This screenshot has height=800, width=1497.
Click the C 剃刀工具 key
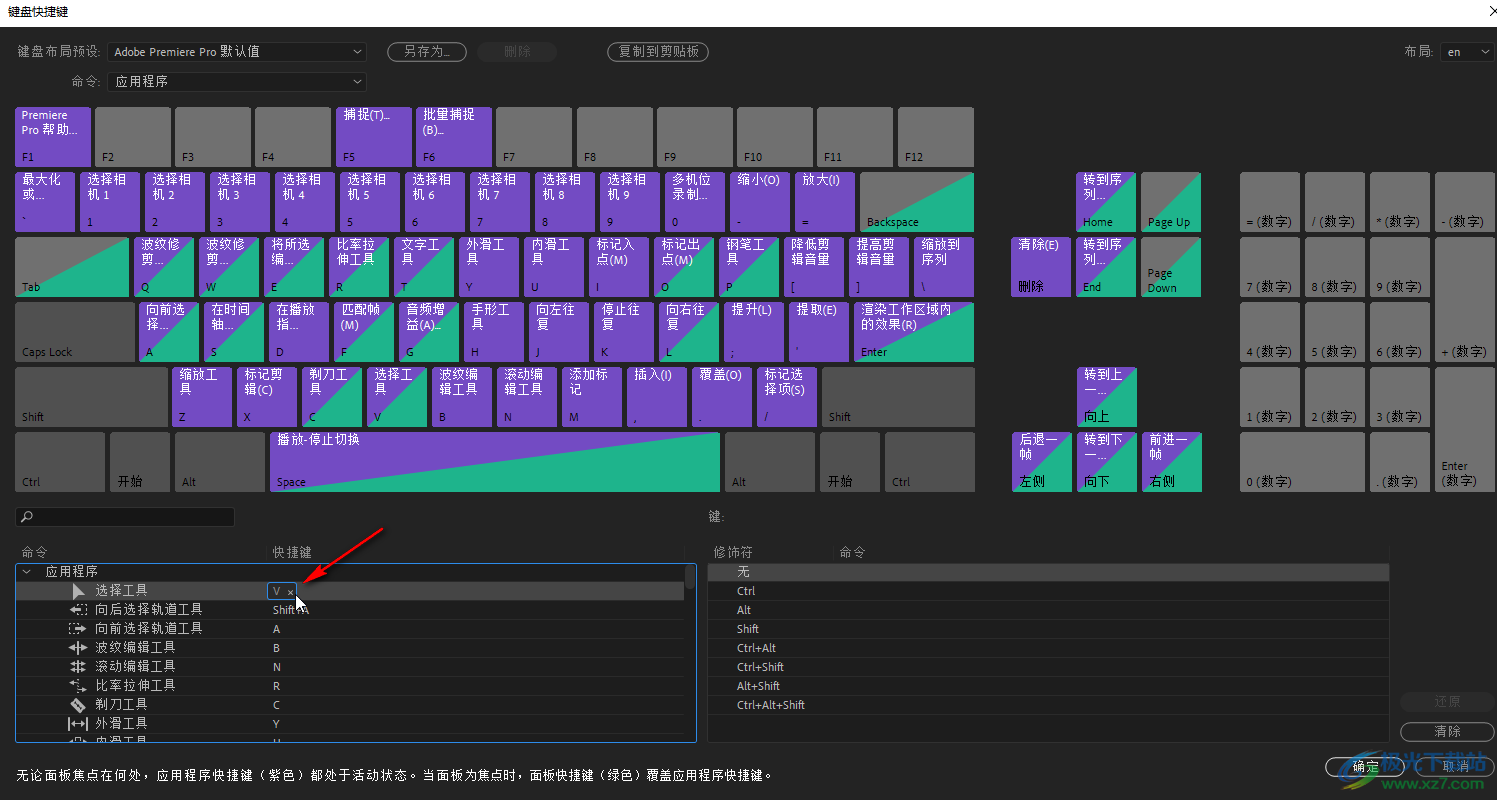coord(332,397)
